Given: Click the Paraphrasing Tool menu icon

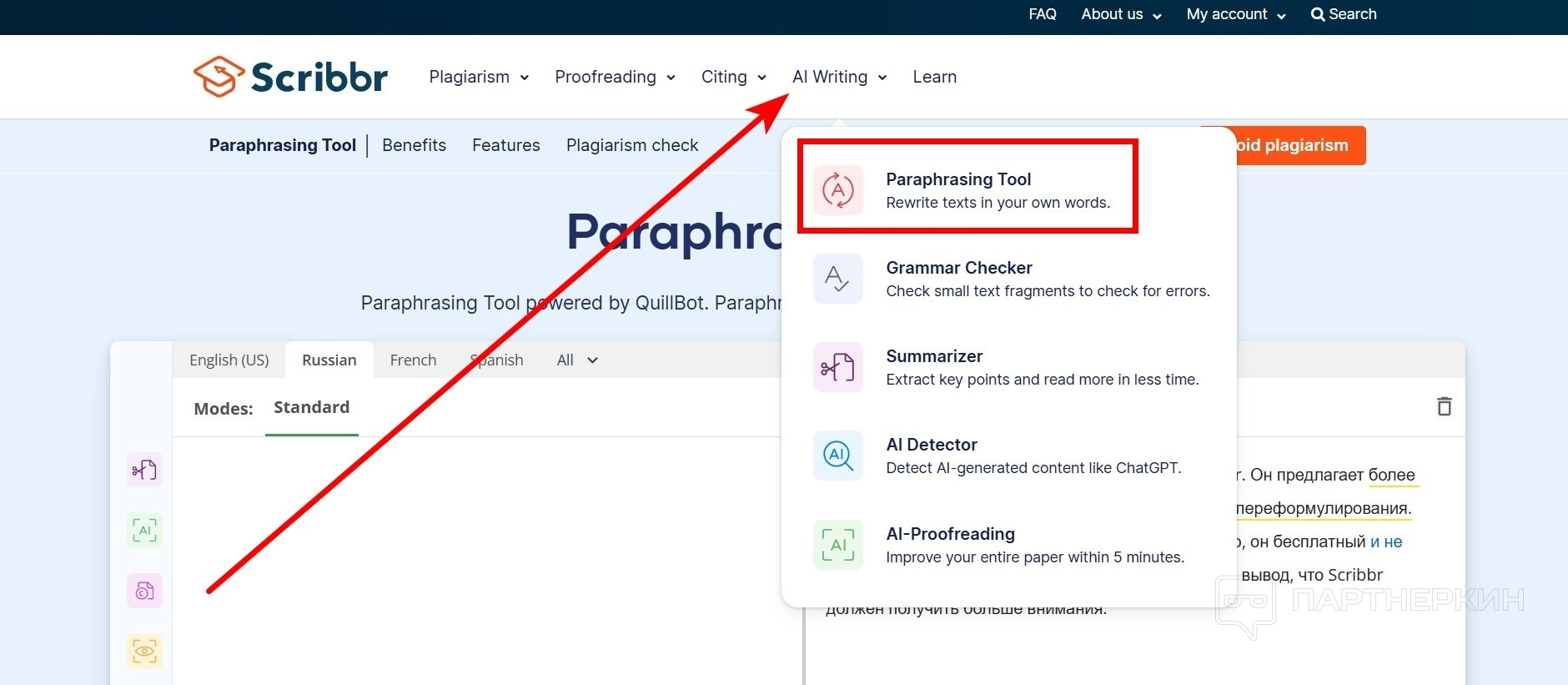Looking at the screenshot, I should tap(838, 190).
